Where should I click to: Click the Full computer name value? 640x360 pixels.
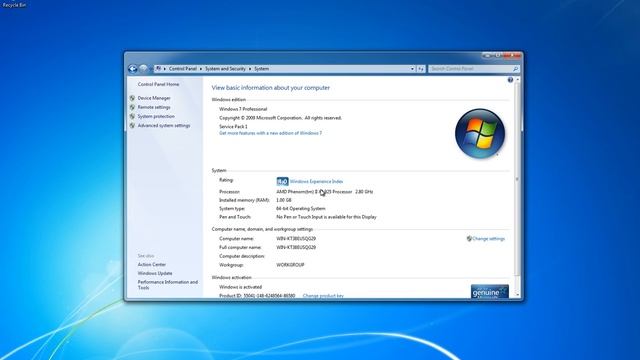tap(296, 247)
